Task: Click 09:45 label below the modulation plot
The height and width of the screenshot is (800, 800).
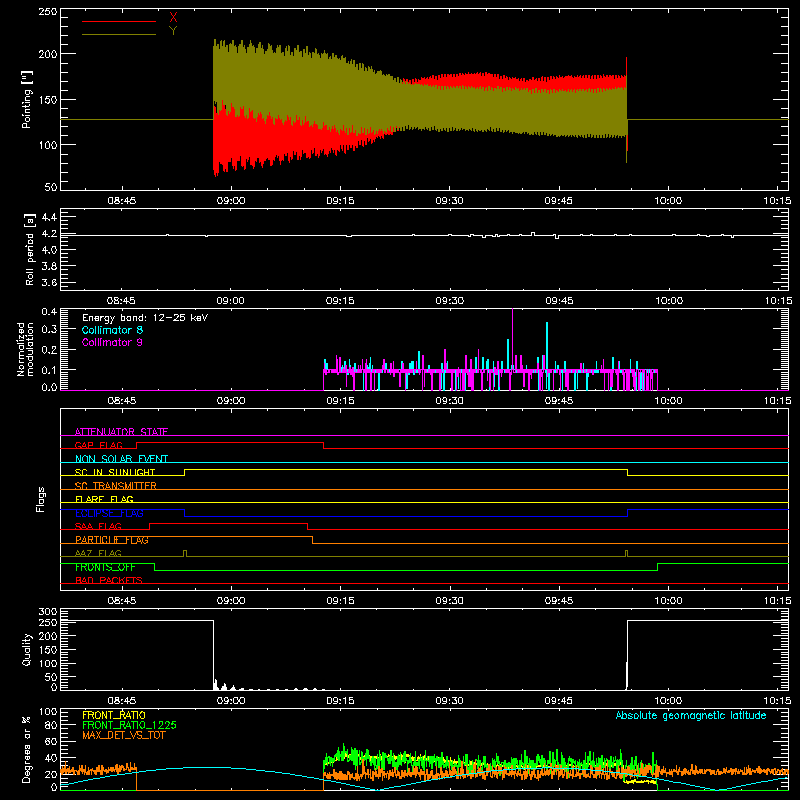Action: point(559,401)
